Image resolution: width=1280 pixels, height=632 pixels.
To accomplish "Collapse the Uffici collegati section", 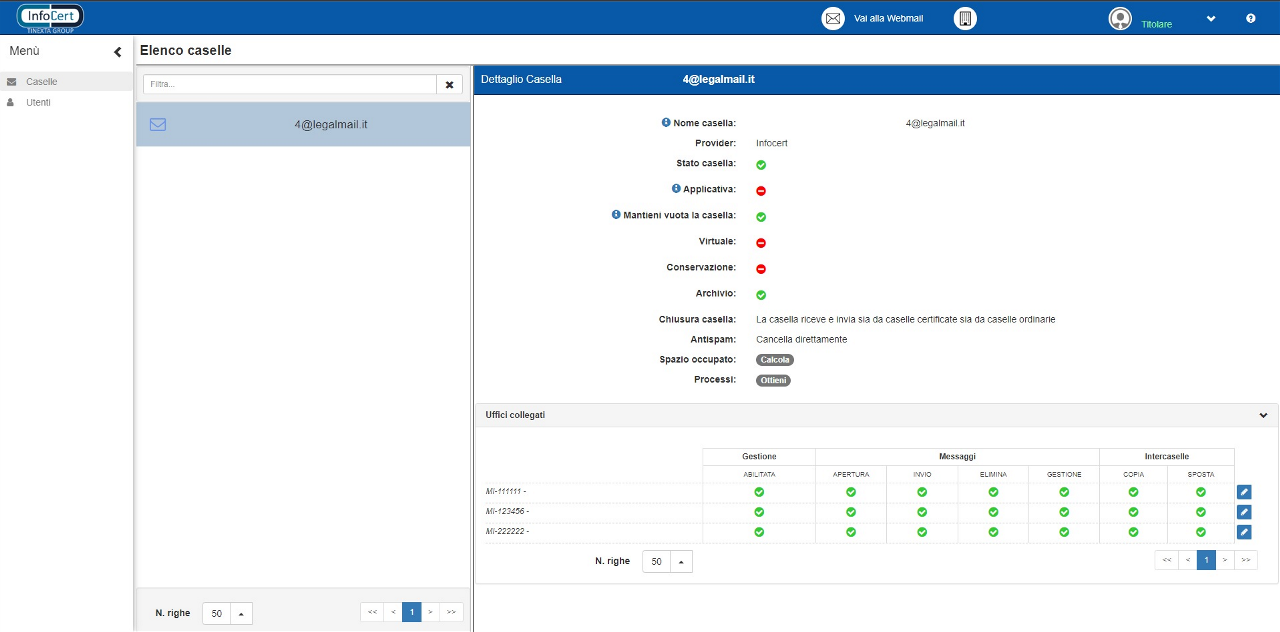I will (1263, 415).
